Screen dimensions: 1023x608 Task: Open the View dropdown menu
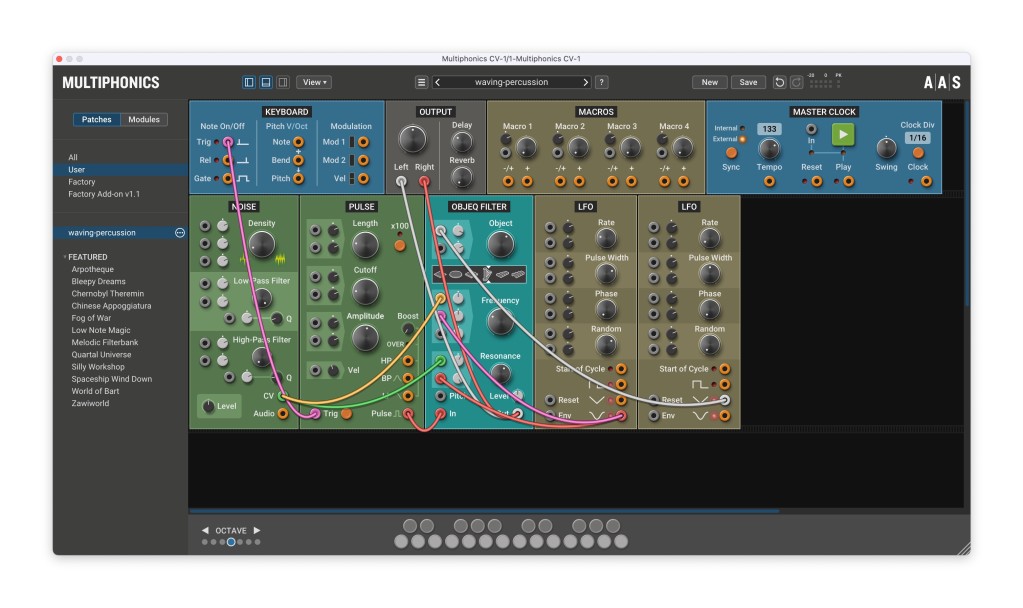(315, 82)
